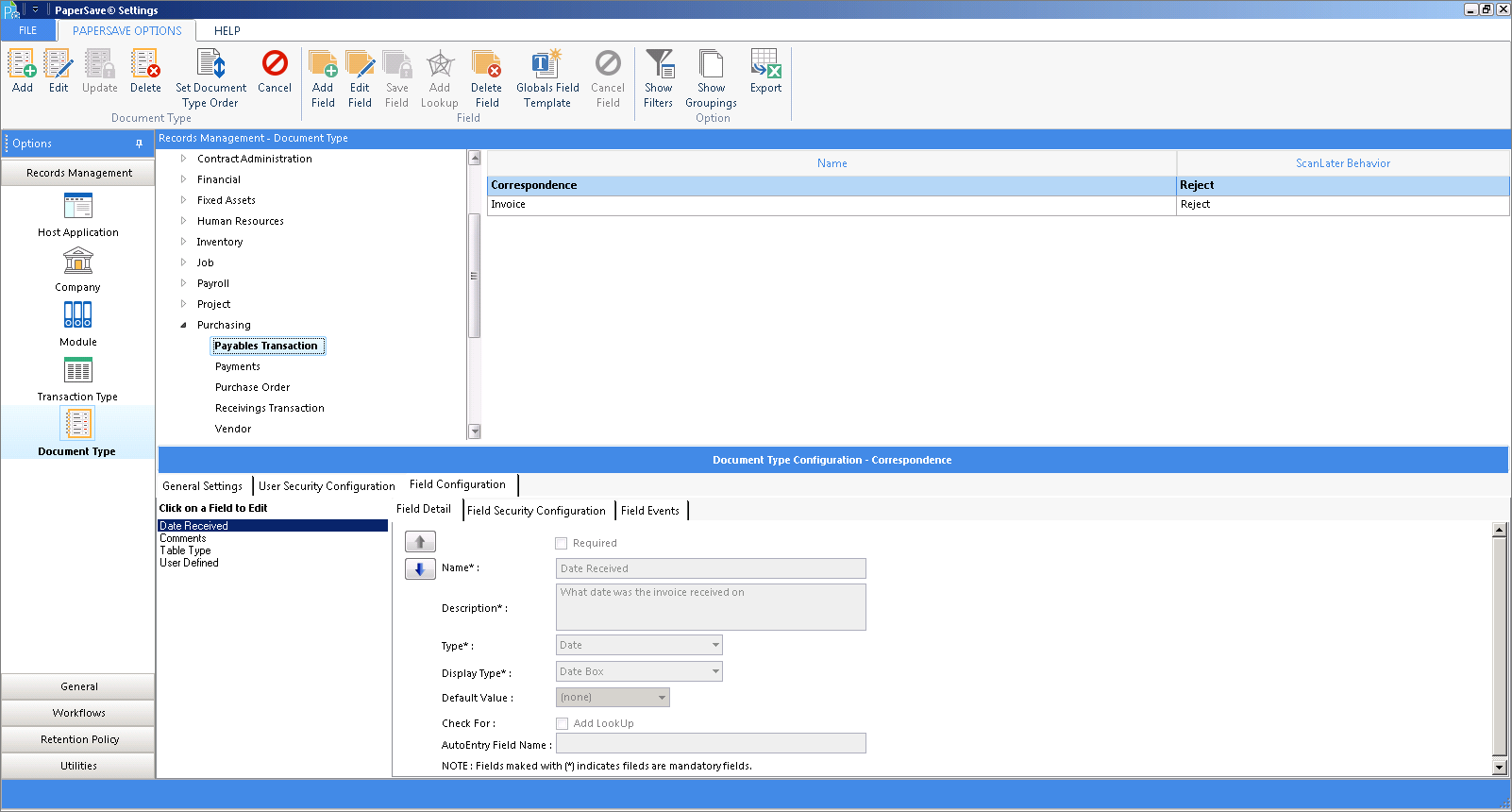Expand the Financial tree node
1512x812 pixels.
(x=183, y=179)
